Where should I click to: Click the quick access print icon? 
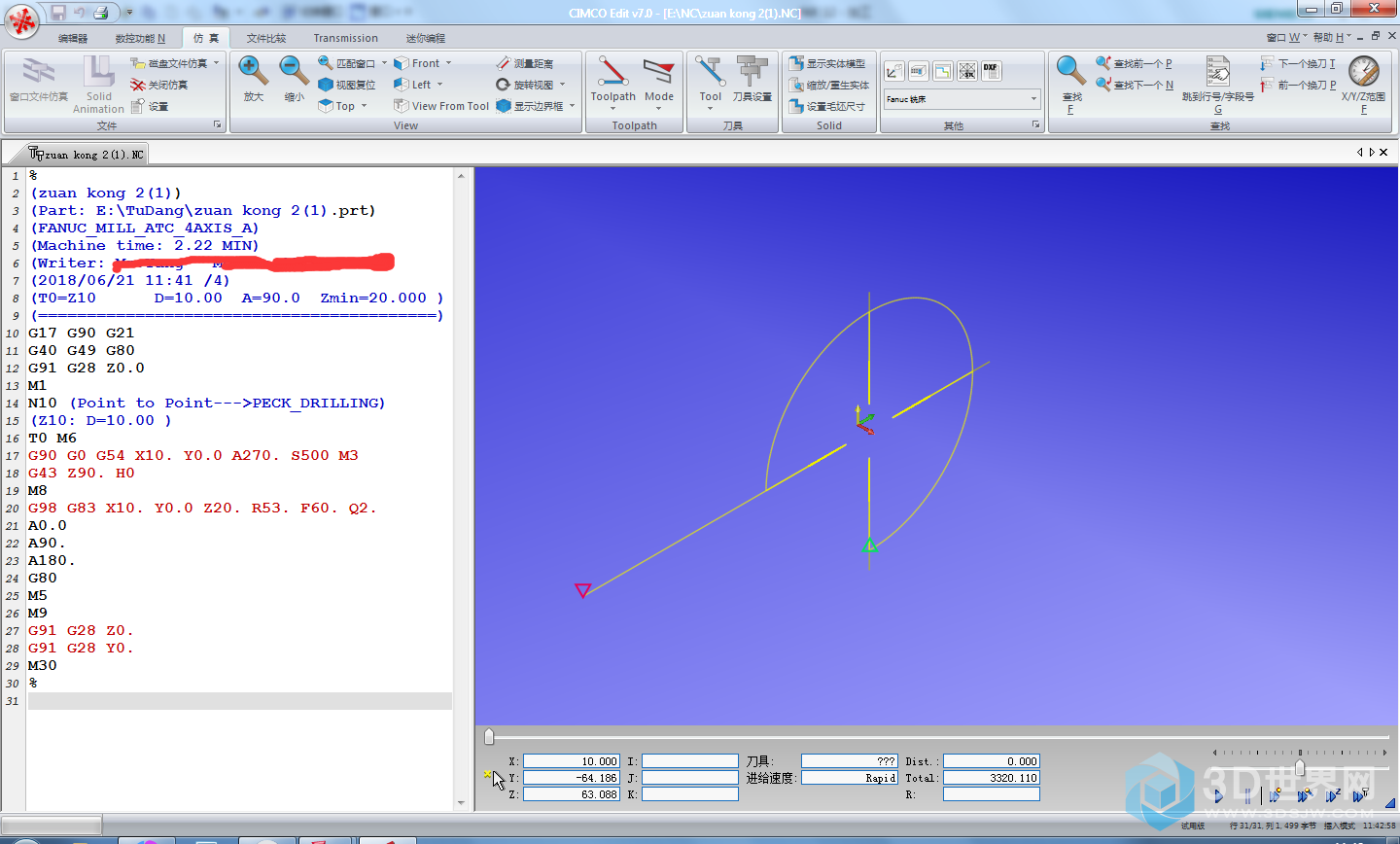[x=100, y=13]
